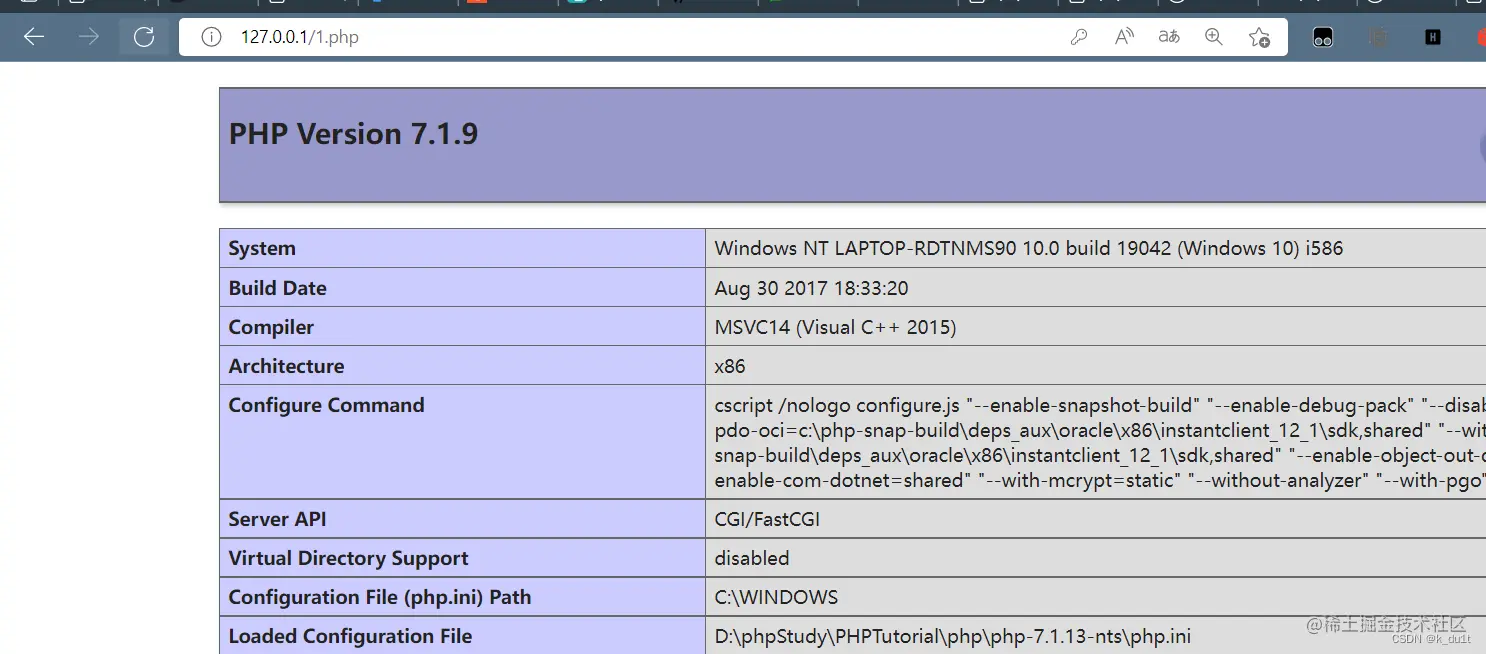Click the disabled value cell
Screen dimensions: 1486x654
tap(1095, 558)
